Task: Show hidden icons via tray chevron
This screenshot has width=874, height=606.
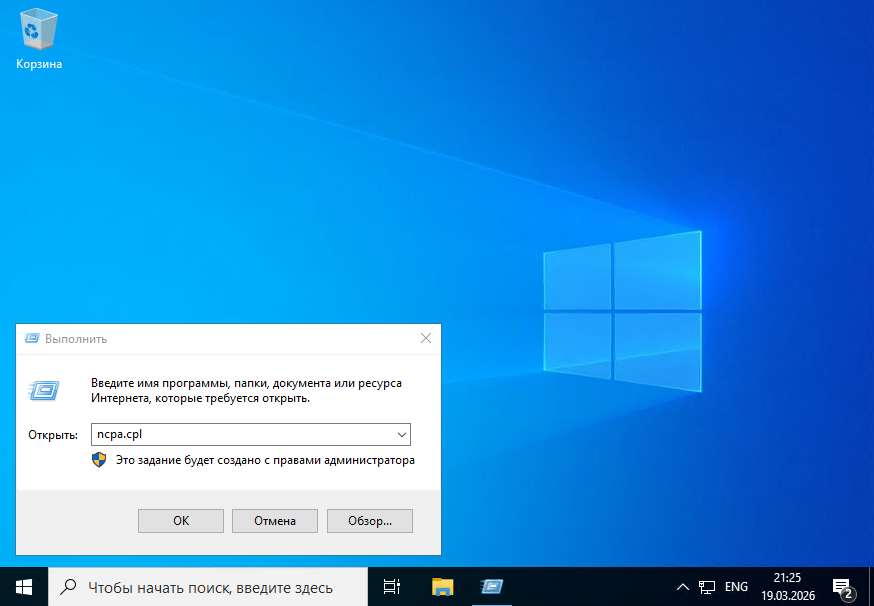Action: (x=682, y=587)
